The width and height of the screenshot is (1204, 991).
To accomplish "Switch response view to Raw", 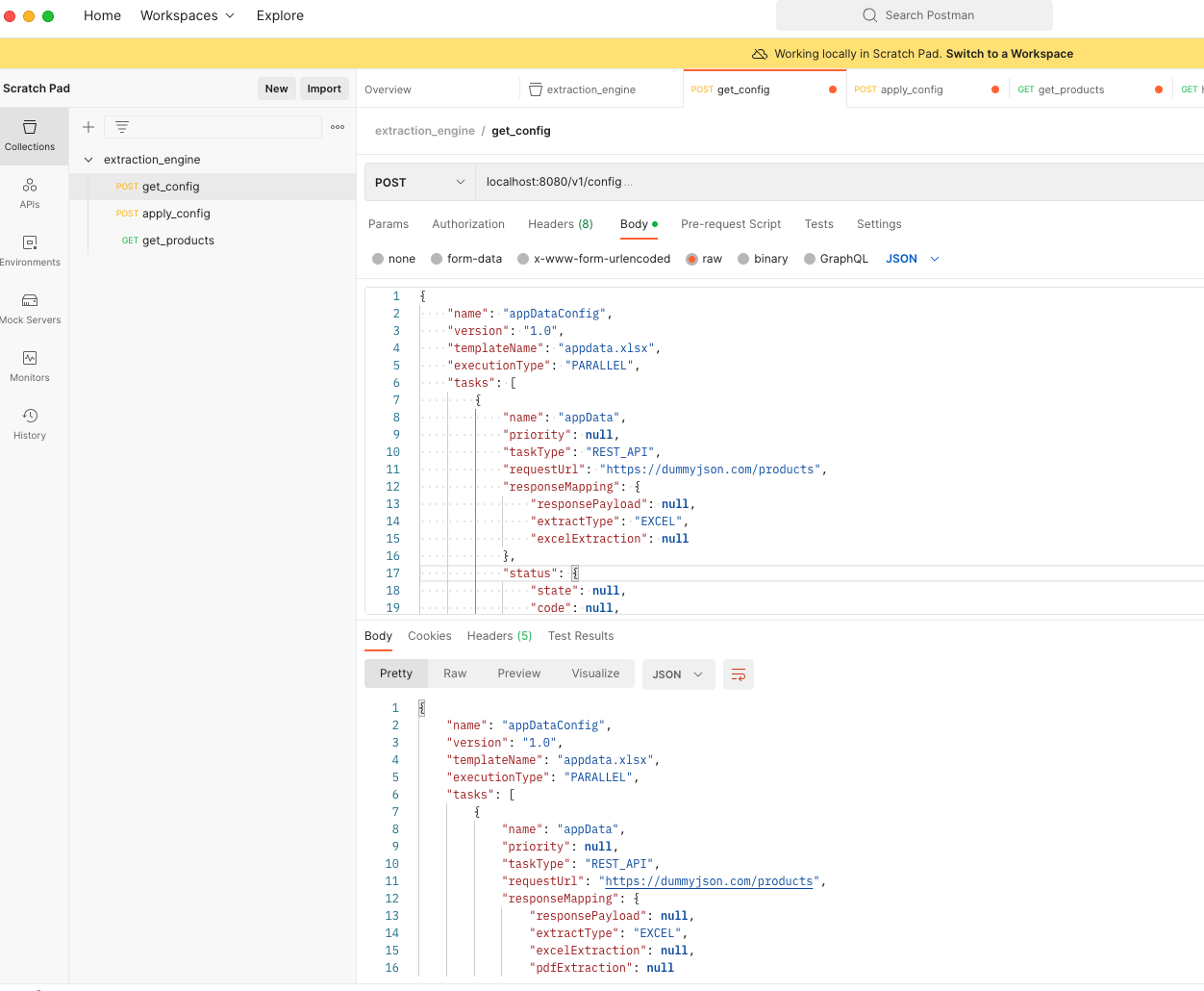I will [x=455, y=673].
